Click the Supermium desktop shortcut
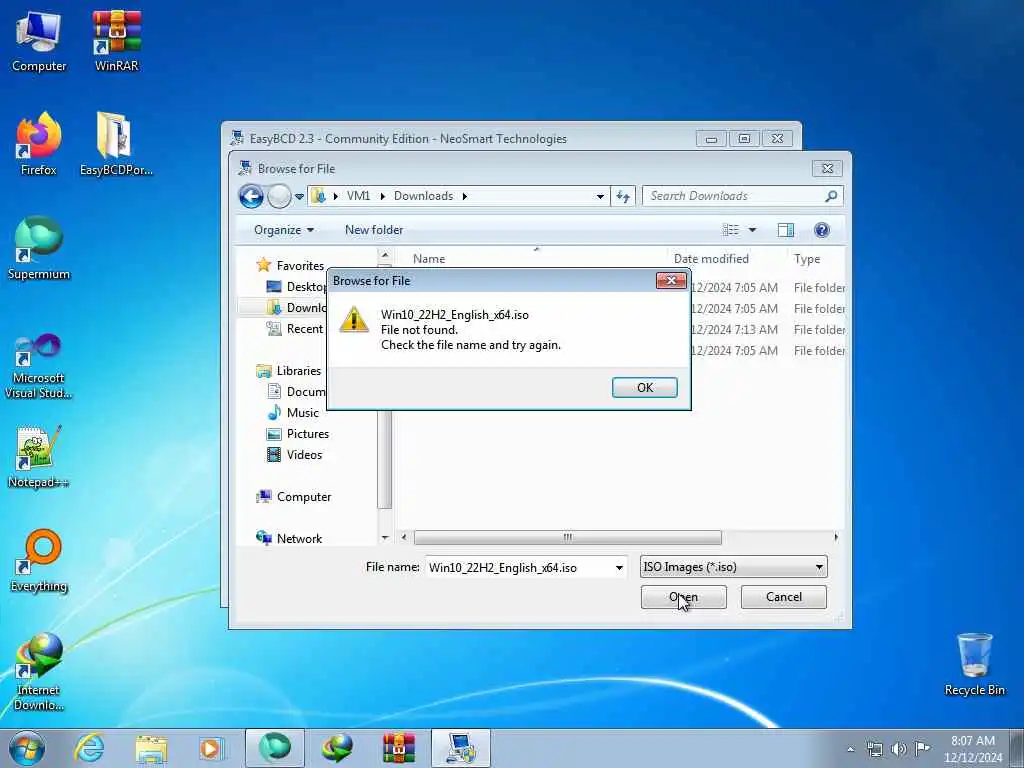1024x768 pixels. pyautogui.click(x=39, y=249)
